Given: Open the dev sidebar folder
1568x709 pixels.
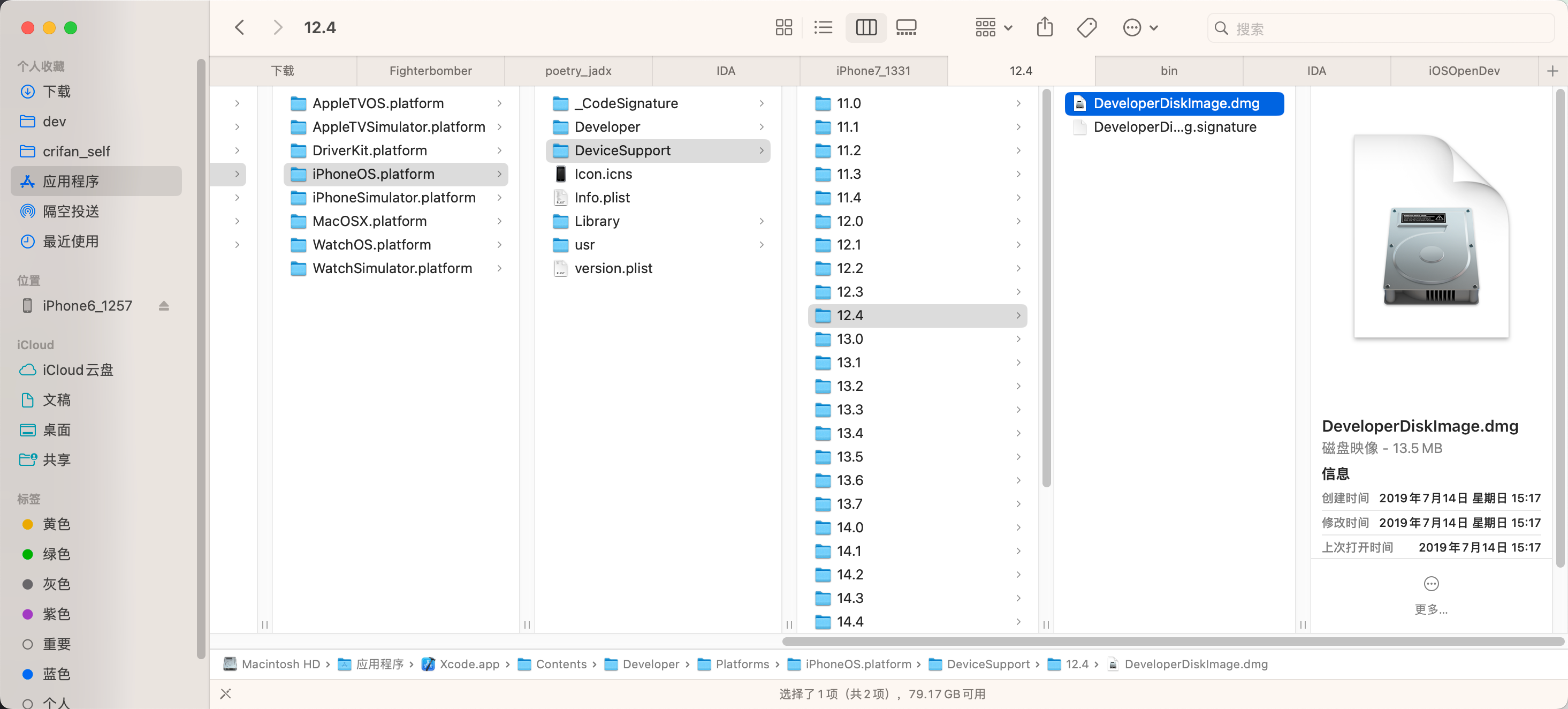Looking at the screenshot, I should click(x=96, y=121).
